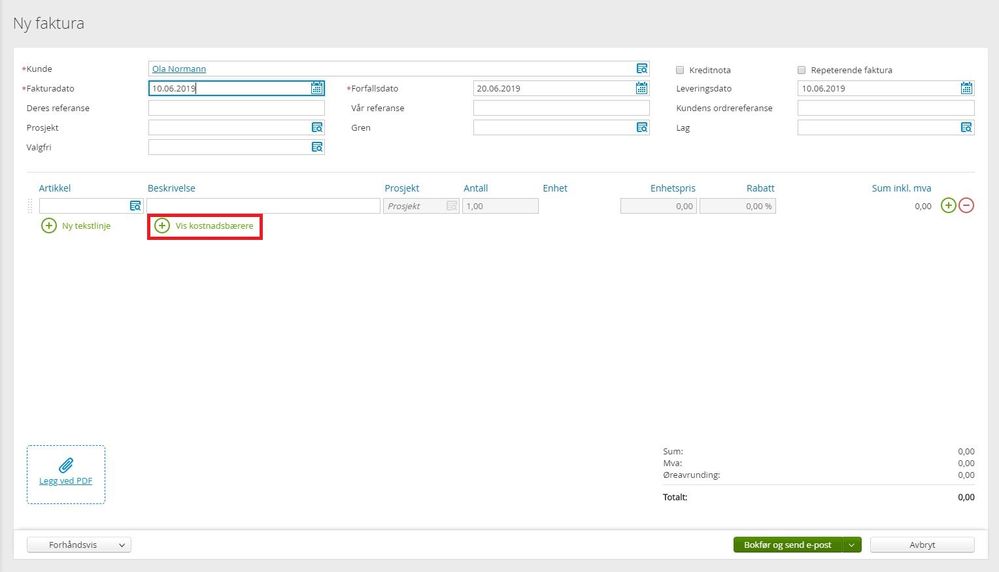
Task: Open the Valgfri lookup icon
Action: (317, 147)
